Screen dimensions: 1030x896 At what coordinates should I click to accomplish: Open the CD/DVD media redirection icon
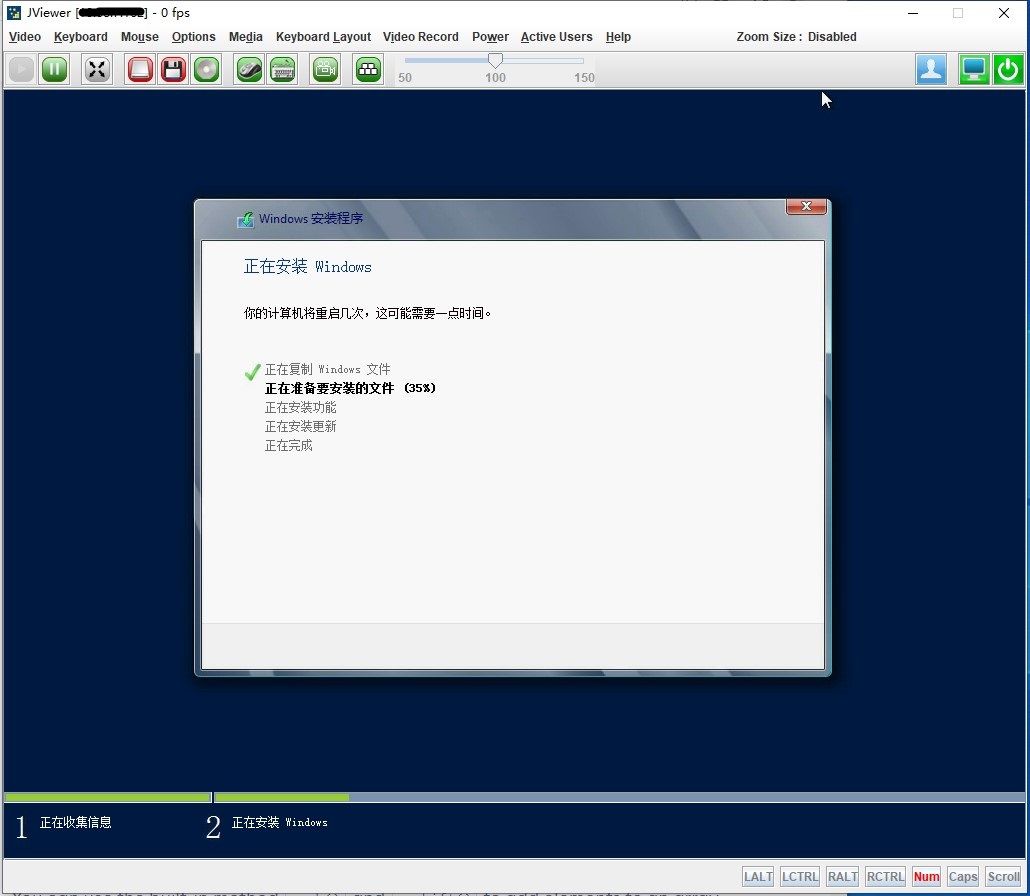tap(206, 70)
